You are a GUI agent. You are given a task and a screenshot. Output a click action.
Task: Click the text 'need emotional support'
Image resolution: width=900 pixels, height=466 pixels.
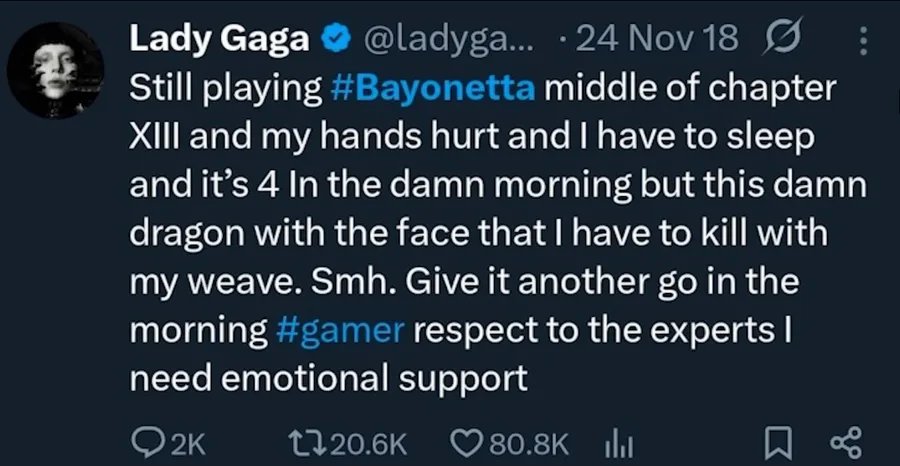click(x=329, y=379)
